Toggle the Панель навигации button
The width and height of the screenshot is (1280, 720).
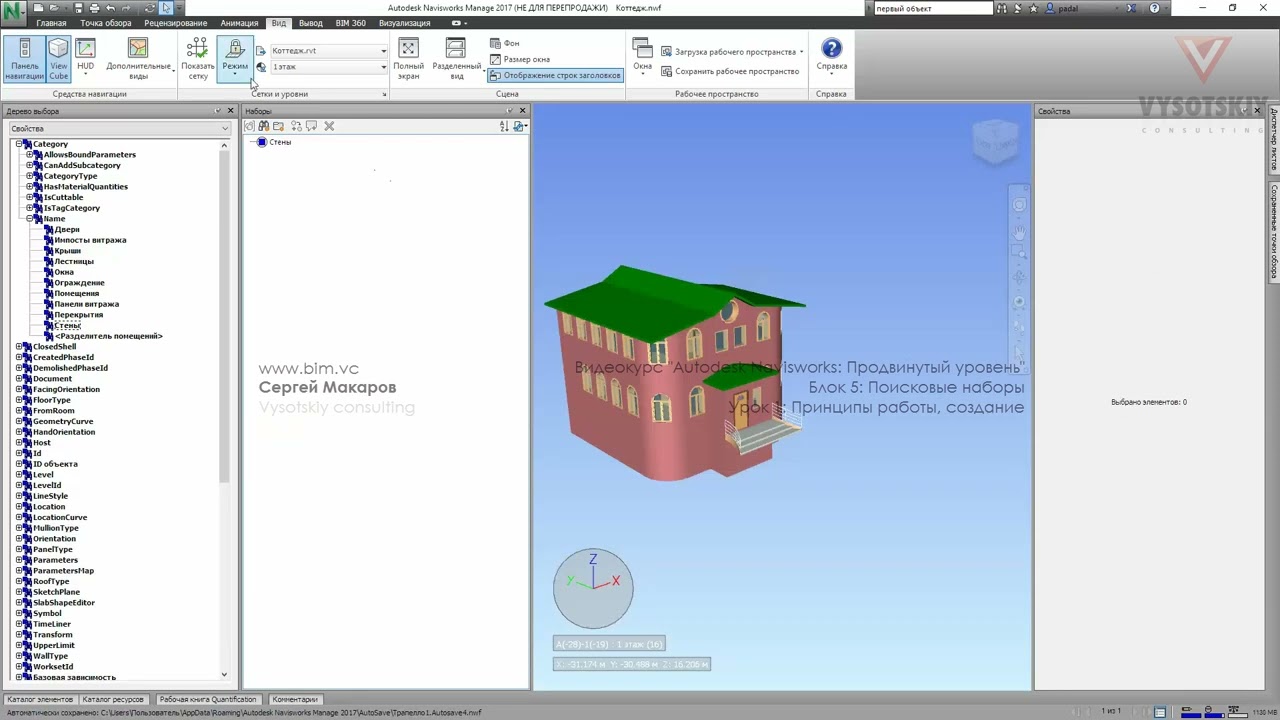coord(25,59)
